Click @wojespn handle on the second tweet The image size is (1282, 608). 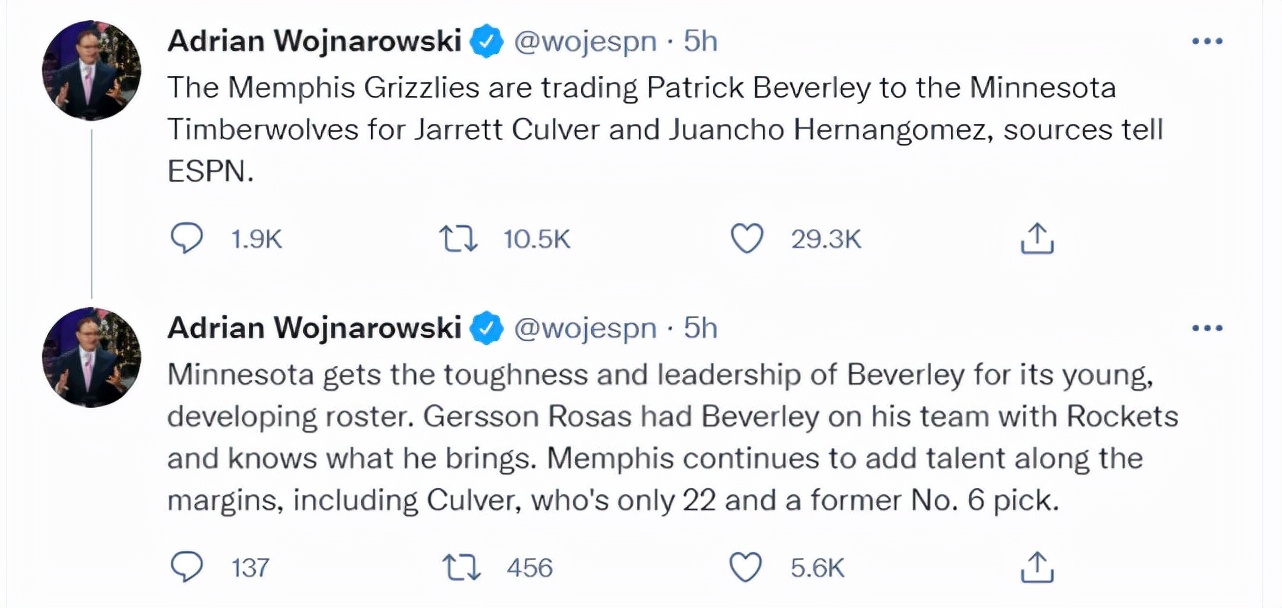pos(585,328)
